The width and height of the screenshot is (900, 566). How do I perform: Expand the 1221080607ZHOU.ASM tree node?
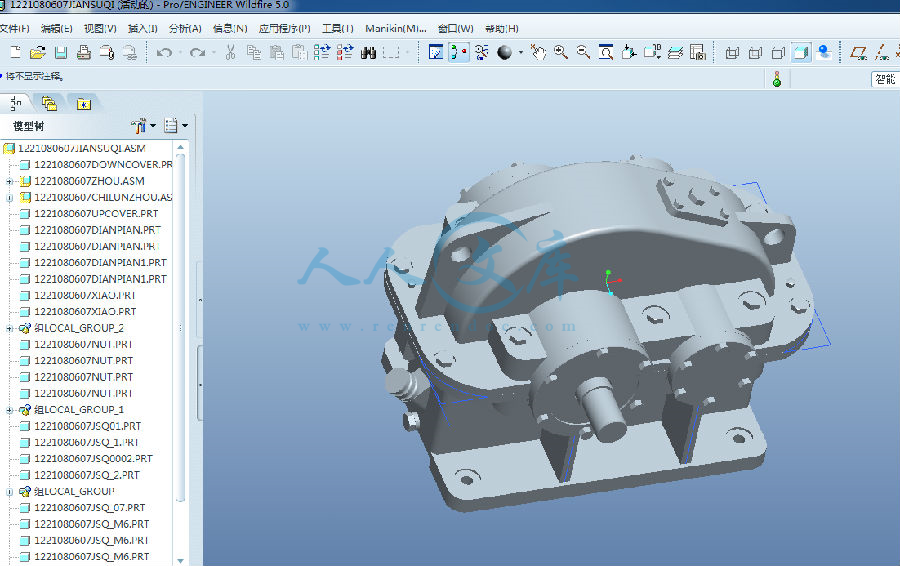coord(9,181)
